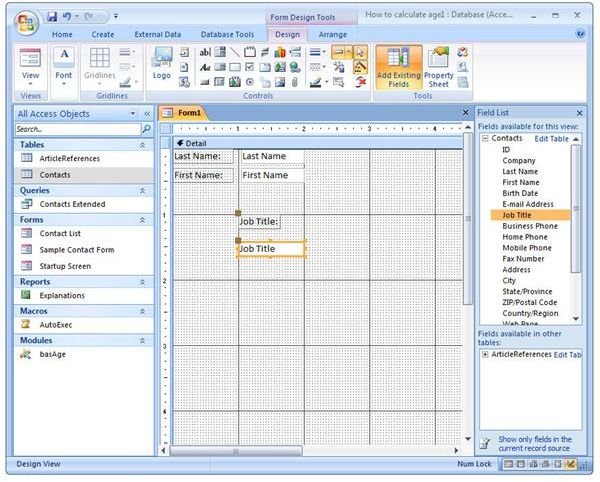The height and width of the screenshot is (482, 600).
Task: Customize Quick Access Toolbar dropdown
Action: pos(116,16)
